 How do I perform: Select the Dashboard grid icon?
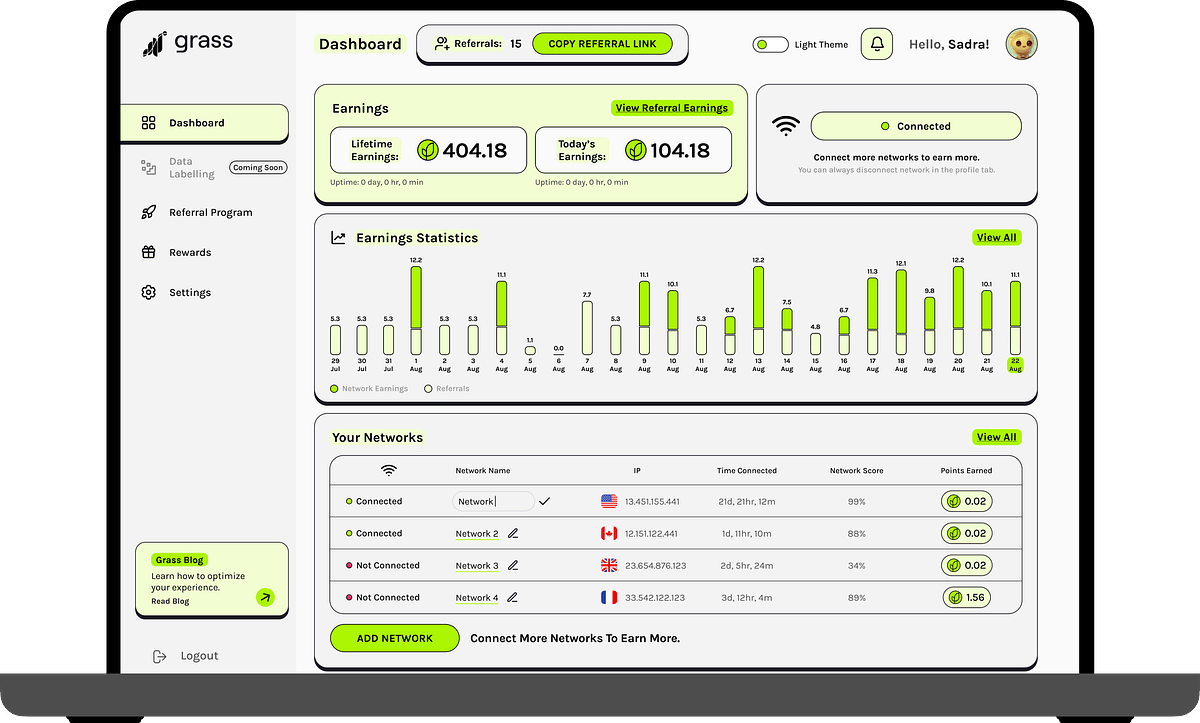(x=148, y=122)
